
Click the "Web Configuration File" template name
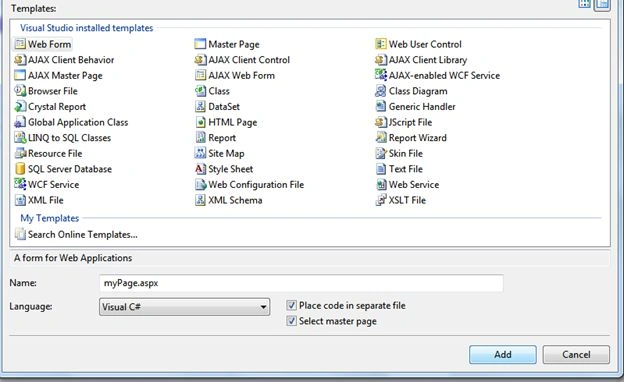point(256,185)
